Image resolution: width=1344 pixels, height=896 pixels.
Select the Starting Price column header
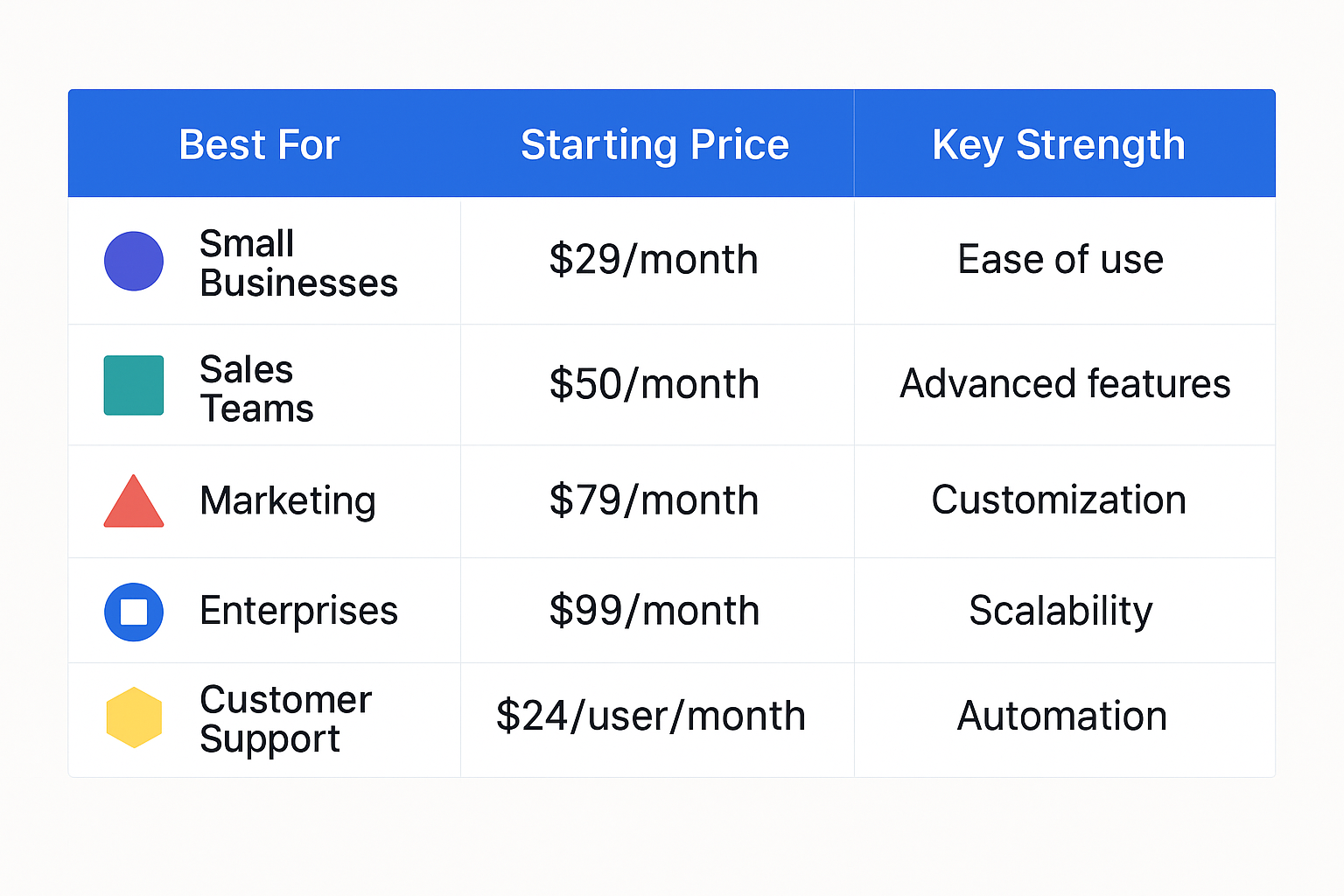tap(654, 144)
